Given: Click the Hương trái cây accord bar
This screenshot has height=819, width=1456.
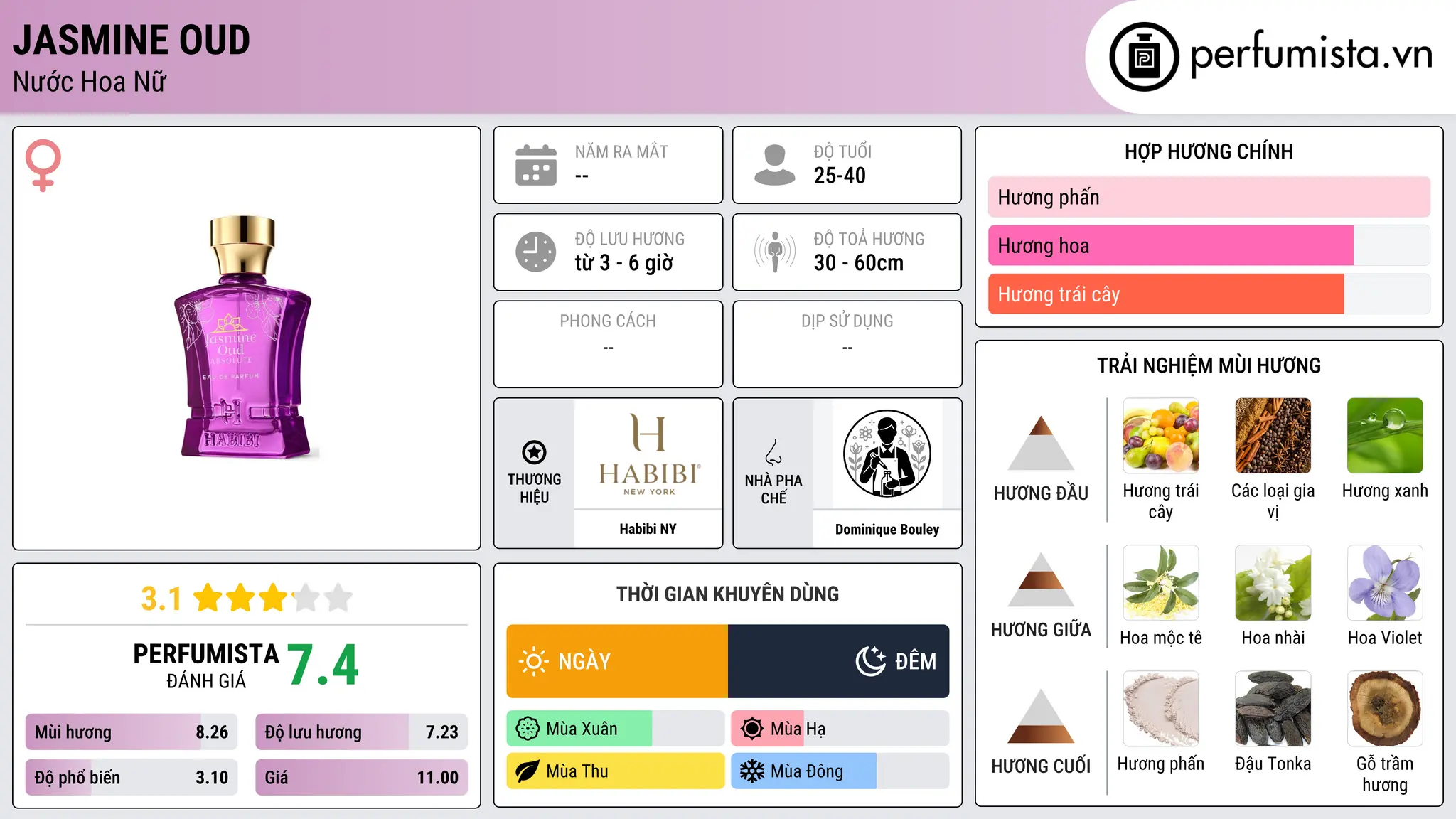Looking at the screenshot, I should (1209, 294).
